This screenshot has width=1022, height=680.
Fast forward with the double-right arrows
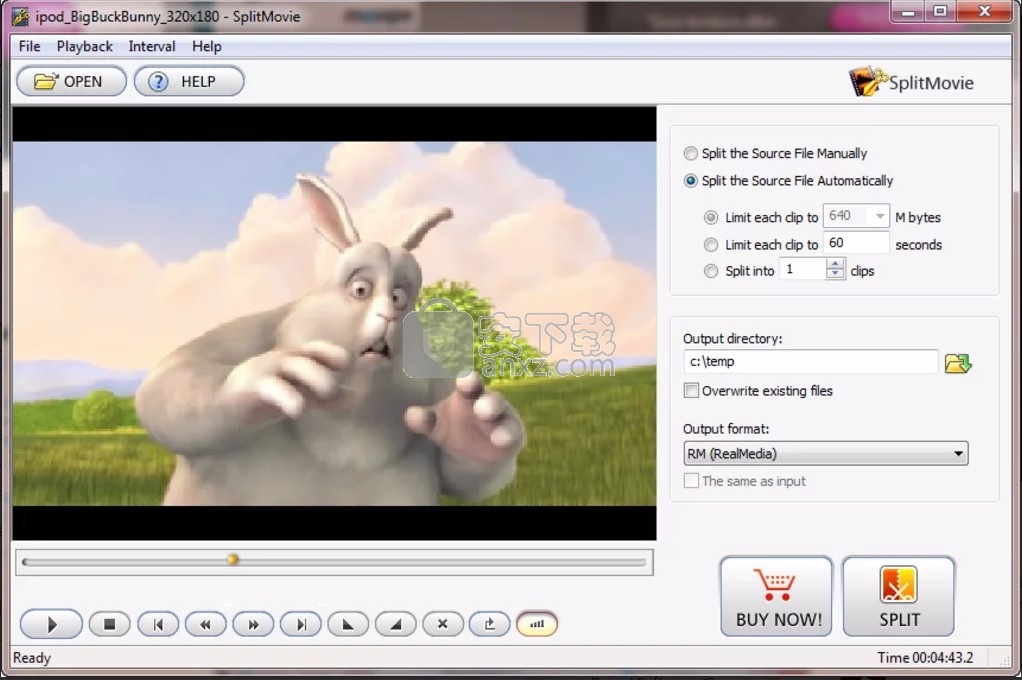tap(253, 624)
